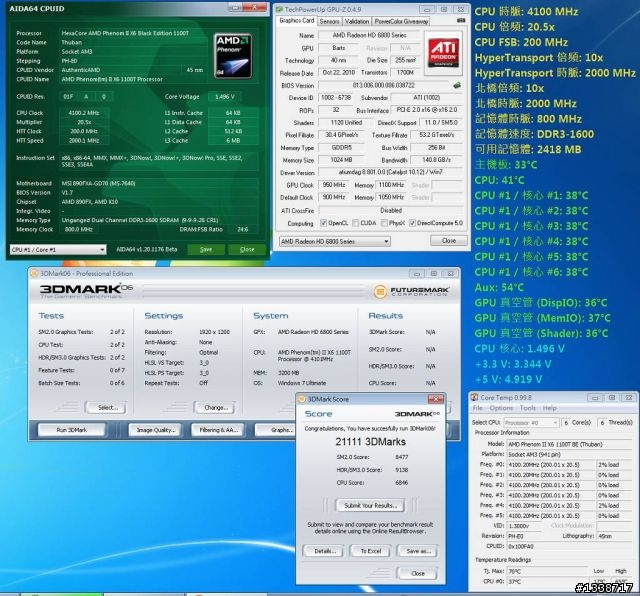
Task: Click the Driver Version field in GPU-Z
Action: pos(391,172)
